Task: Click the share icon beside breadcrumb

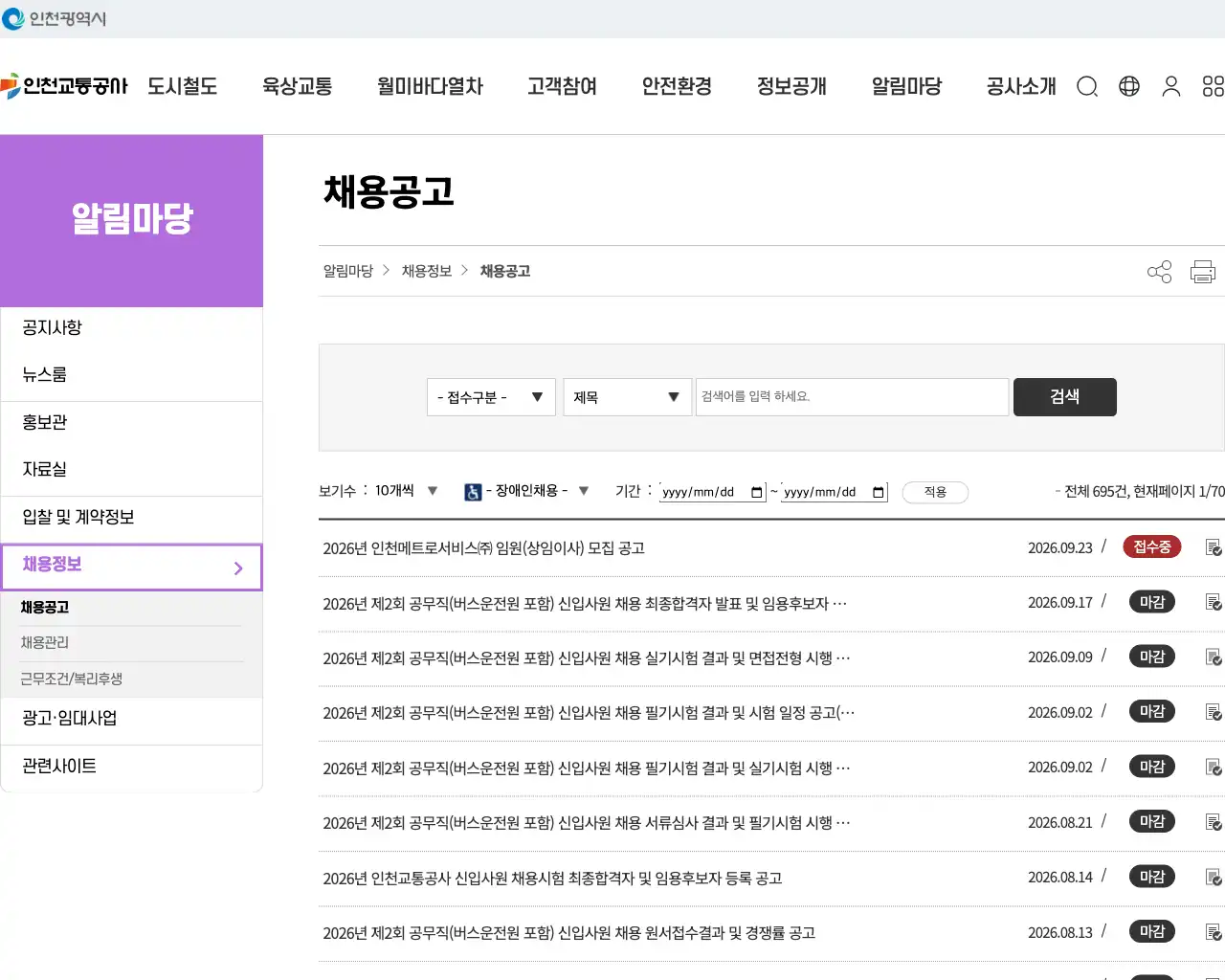Action: click(1159, 272)
